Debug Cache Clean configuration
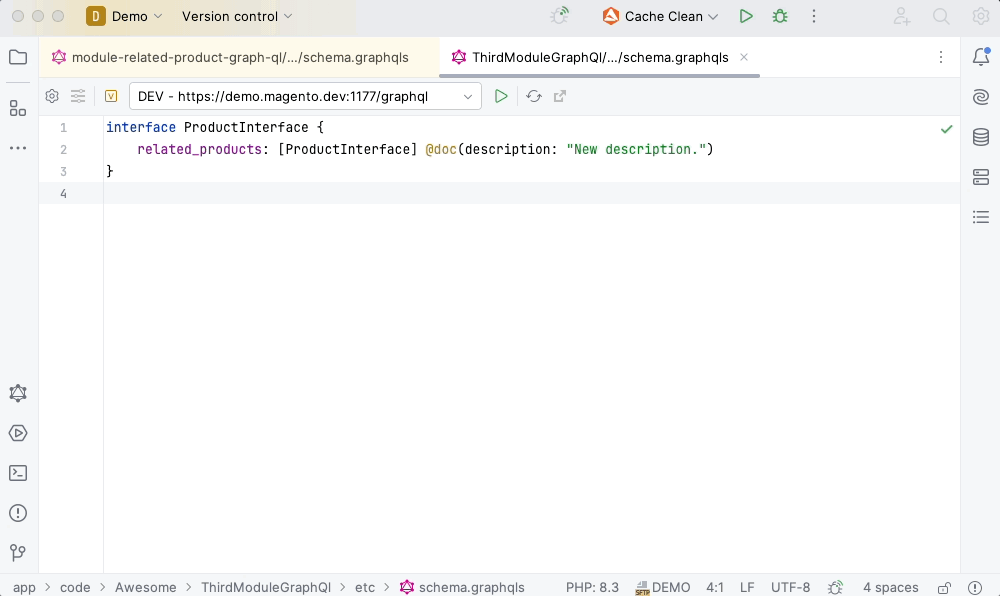Screen dimensions: 1000x596 click(x=780, y=17)
